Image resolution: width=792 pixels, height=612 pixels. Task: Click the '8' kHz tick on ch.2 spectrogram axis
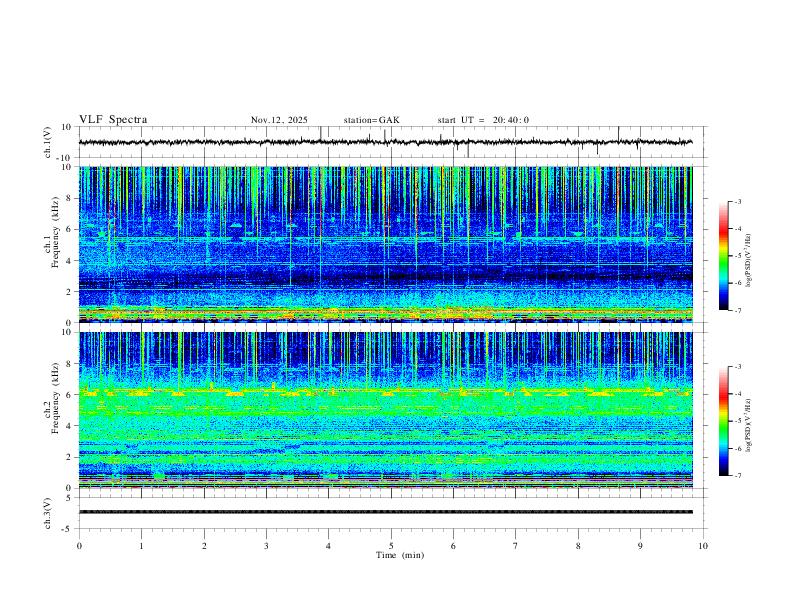(x=70, y=364)
